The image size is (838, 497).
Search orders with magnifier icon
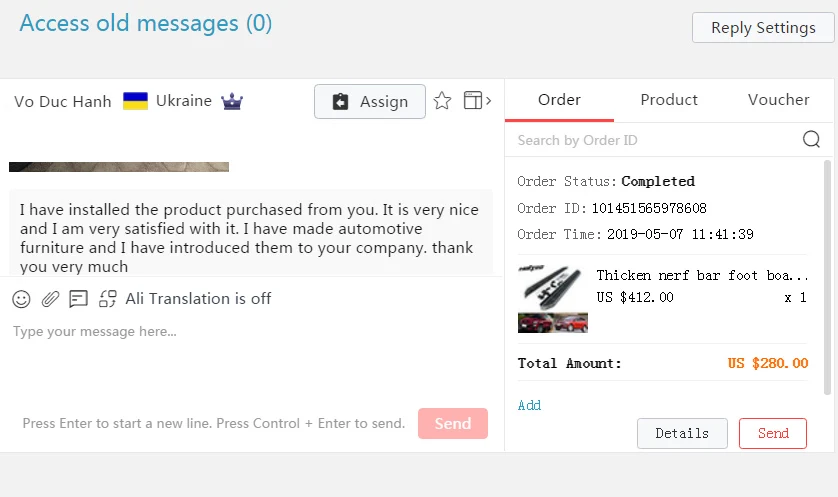click(x=811, y=139)
